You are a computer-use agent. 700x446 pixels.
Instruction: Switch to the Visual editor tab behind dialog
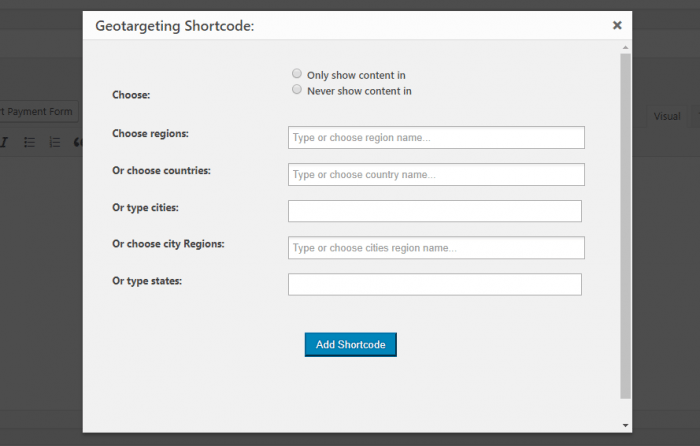(667, 117)
